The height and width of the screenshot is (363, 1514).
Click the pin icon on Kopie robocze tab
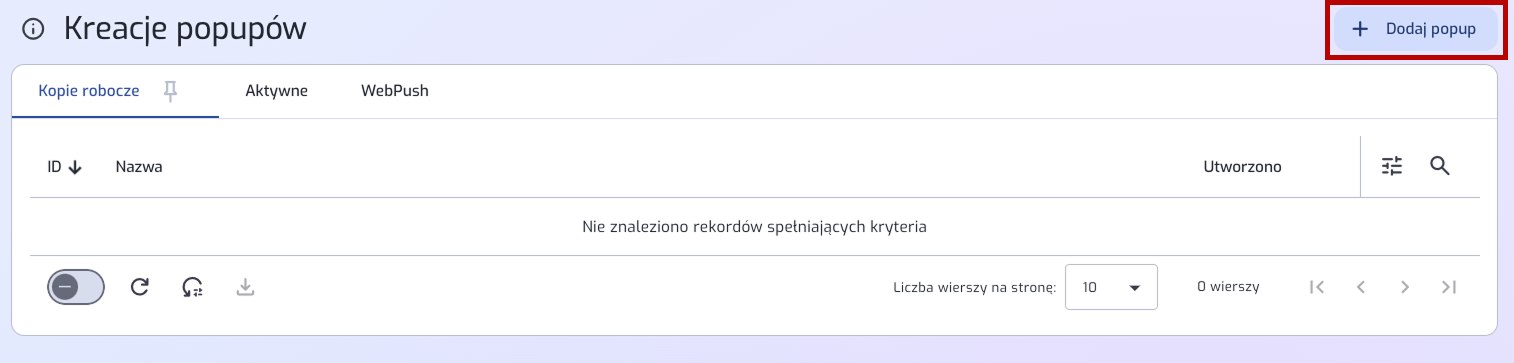[171, 91]
